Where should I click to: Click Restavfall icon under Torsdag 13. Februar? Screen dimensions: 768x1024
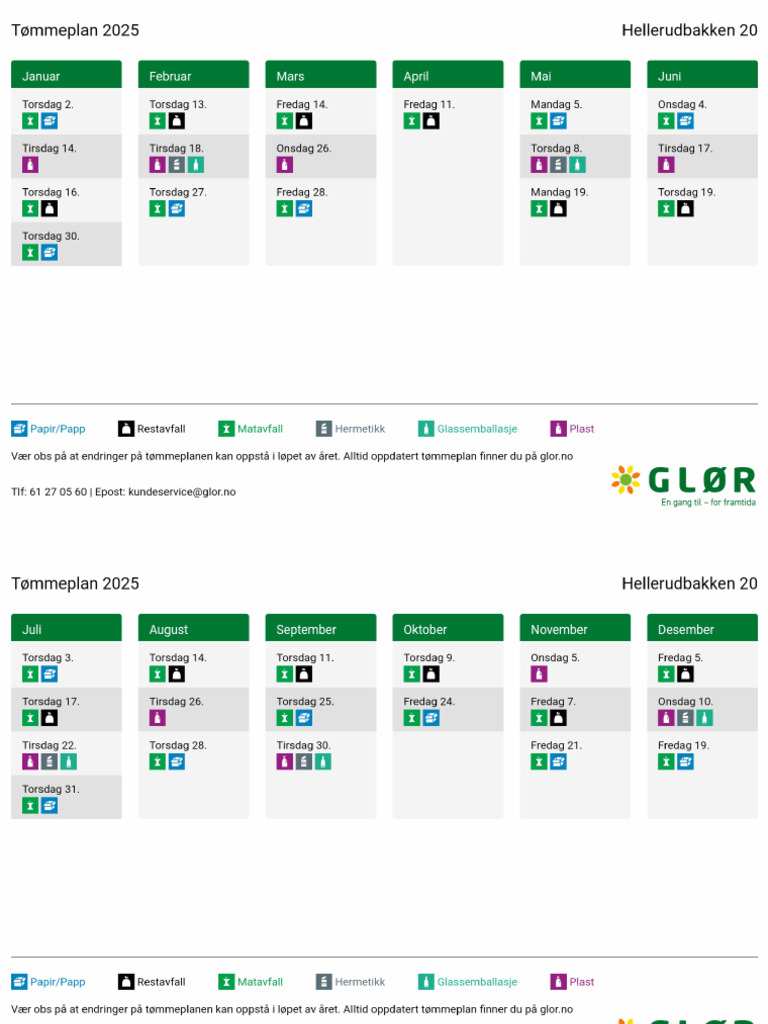177,121
